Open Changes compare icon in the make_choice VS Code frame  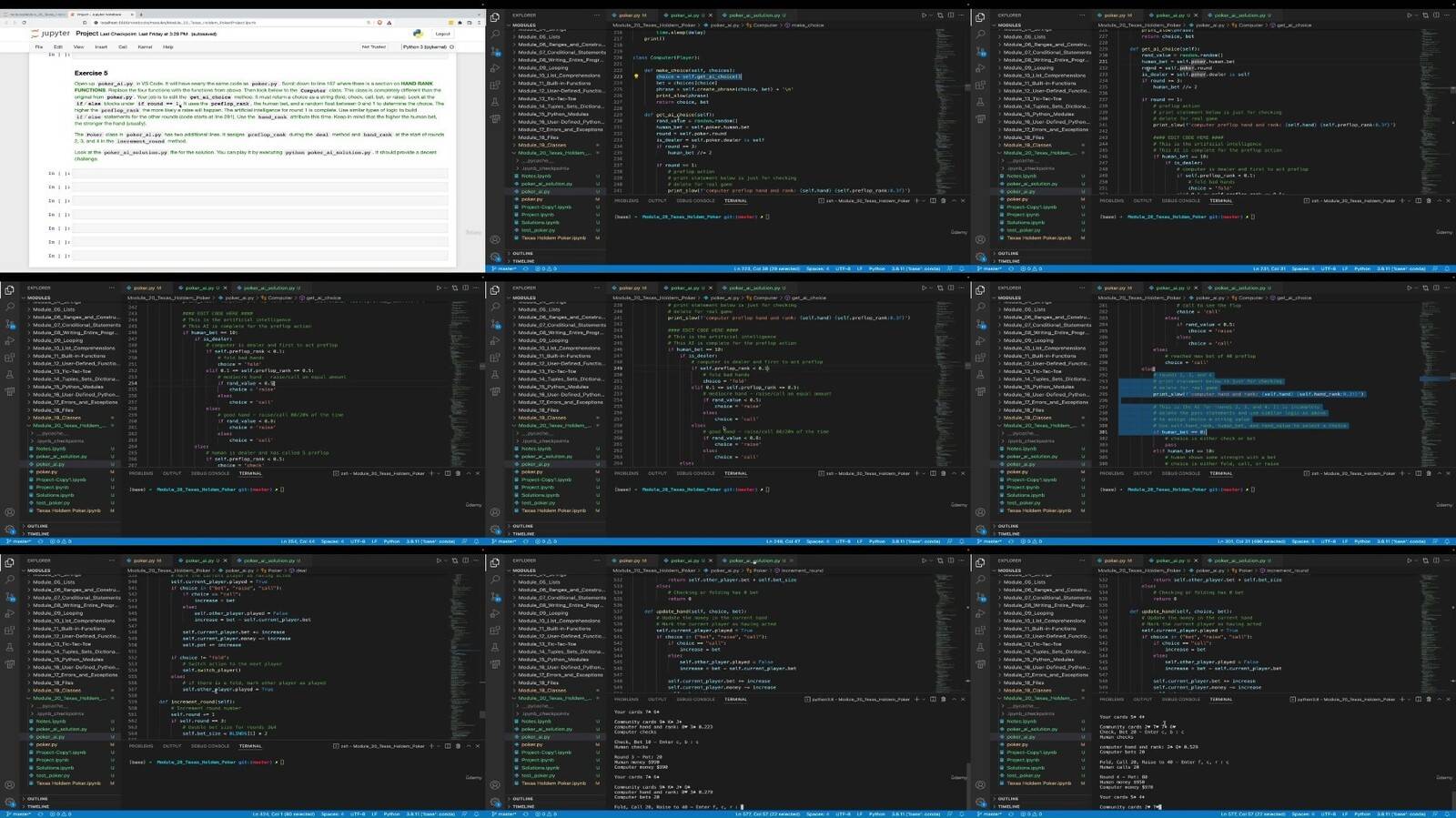click(940, 15)
